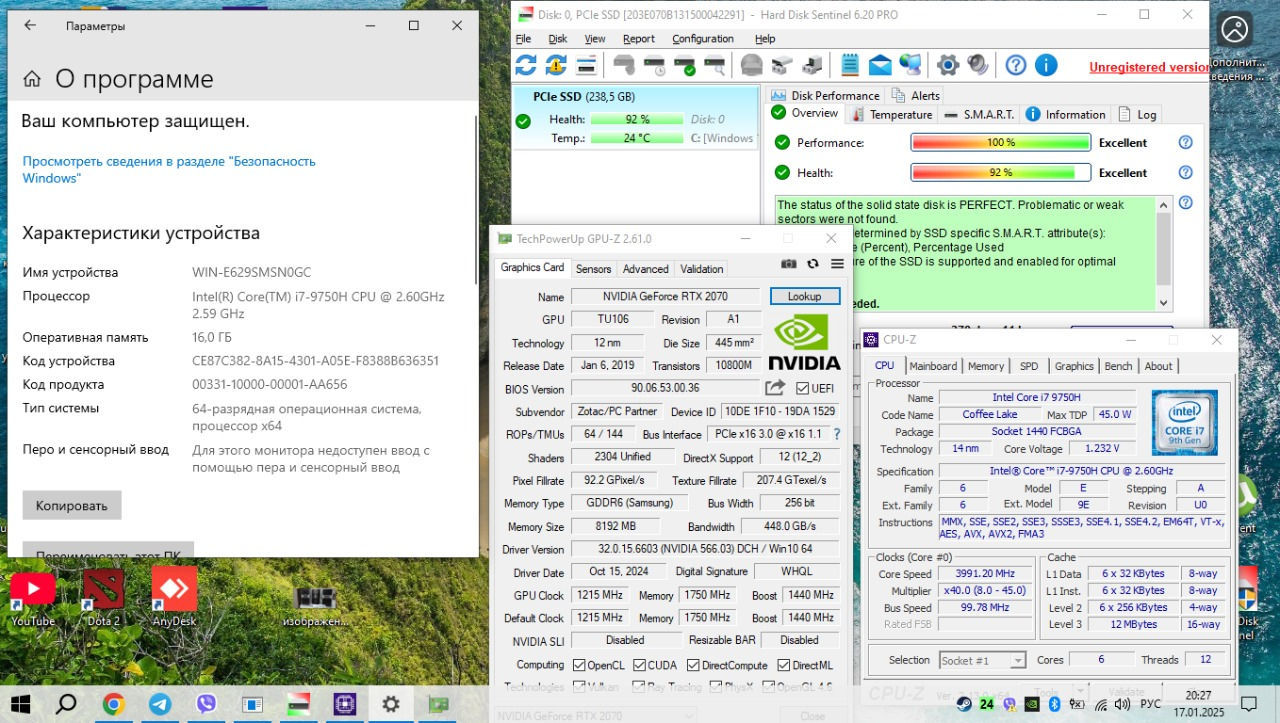Screen dimensions: 1280x723
Task: Click the Lookup button in GPU-Z
Action: coord(804,296)
